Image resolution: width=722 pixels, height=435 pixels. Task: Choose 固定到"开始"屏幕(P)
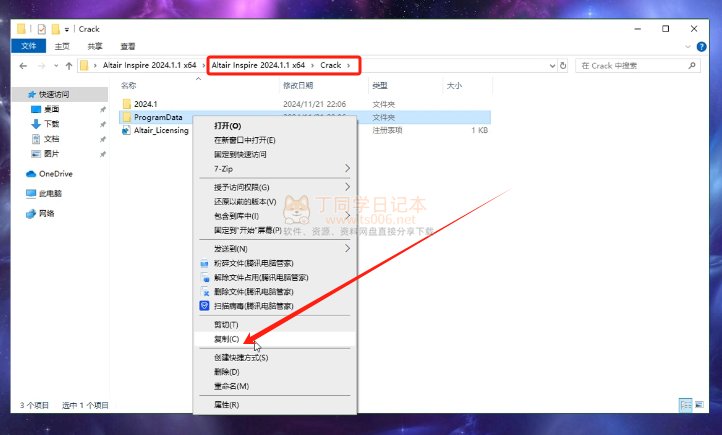(x=275, y=230)
